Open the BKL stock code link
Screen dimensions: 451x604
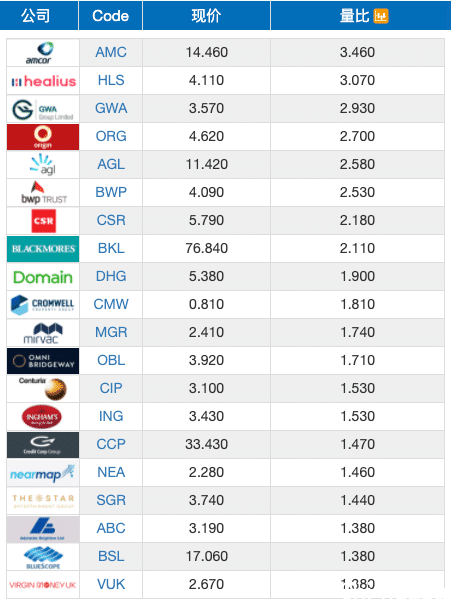[x=111, y=248]
